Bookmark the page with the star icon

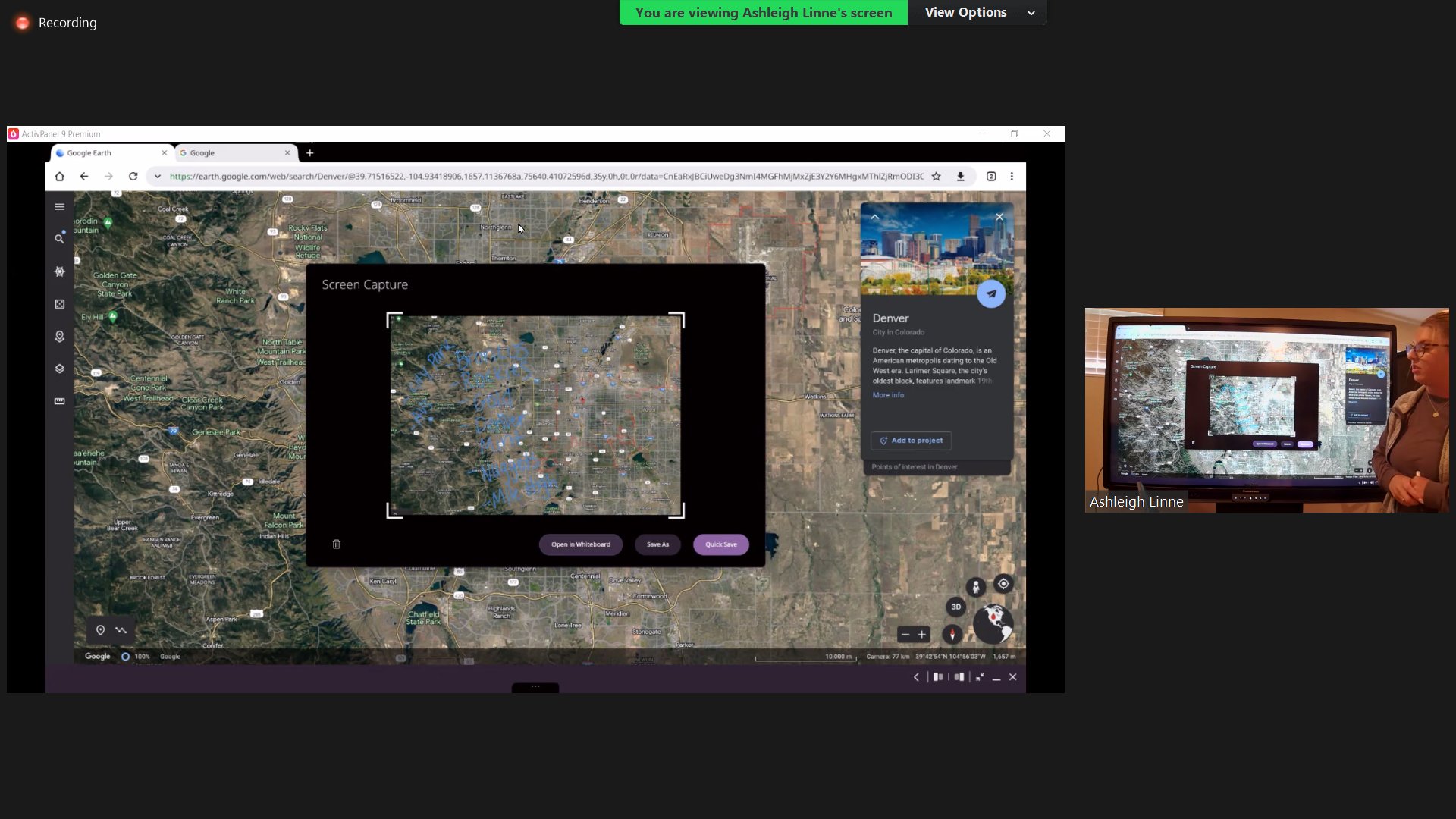point(937,177)
